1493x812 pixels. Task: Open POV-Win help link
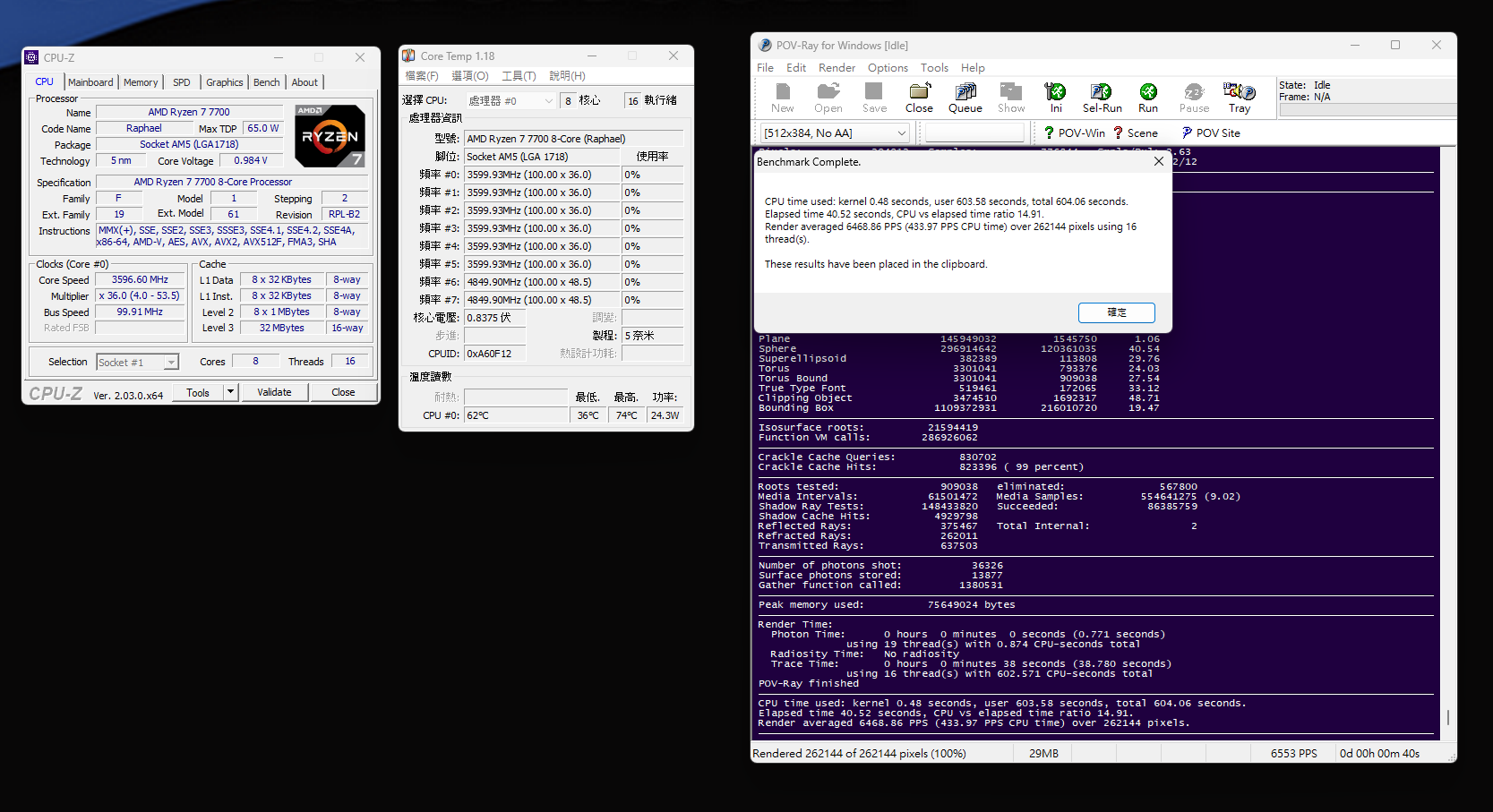[1075, 132]
